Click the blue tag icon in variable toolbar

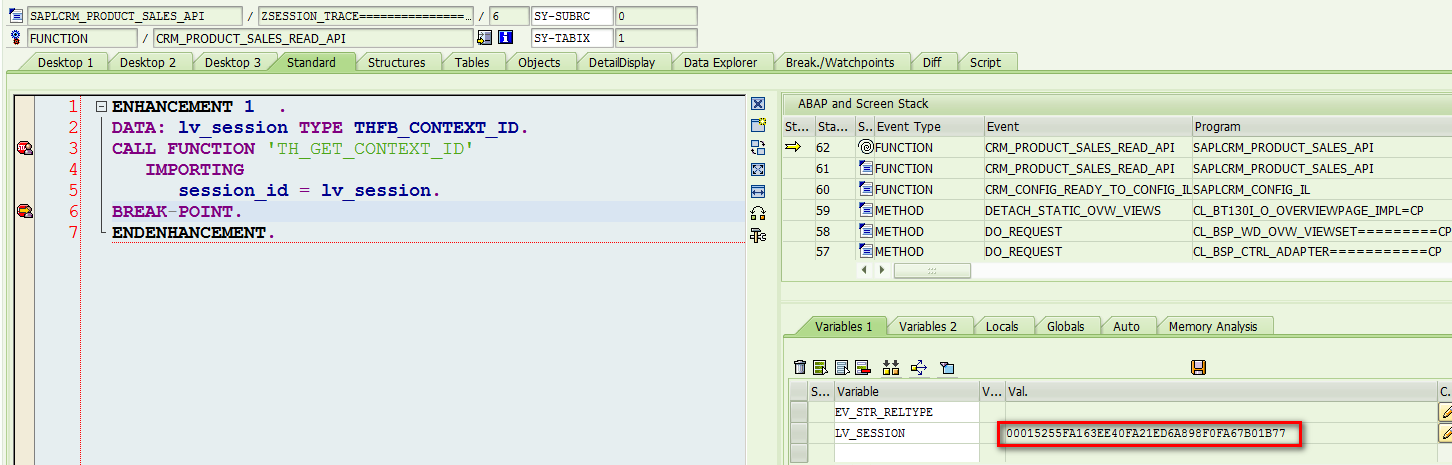point(947,367)
